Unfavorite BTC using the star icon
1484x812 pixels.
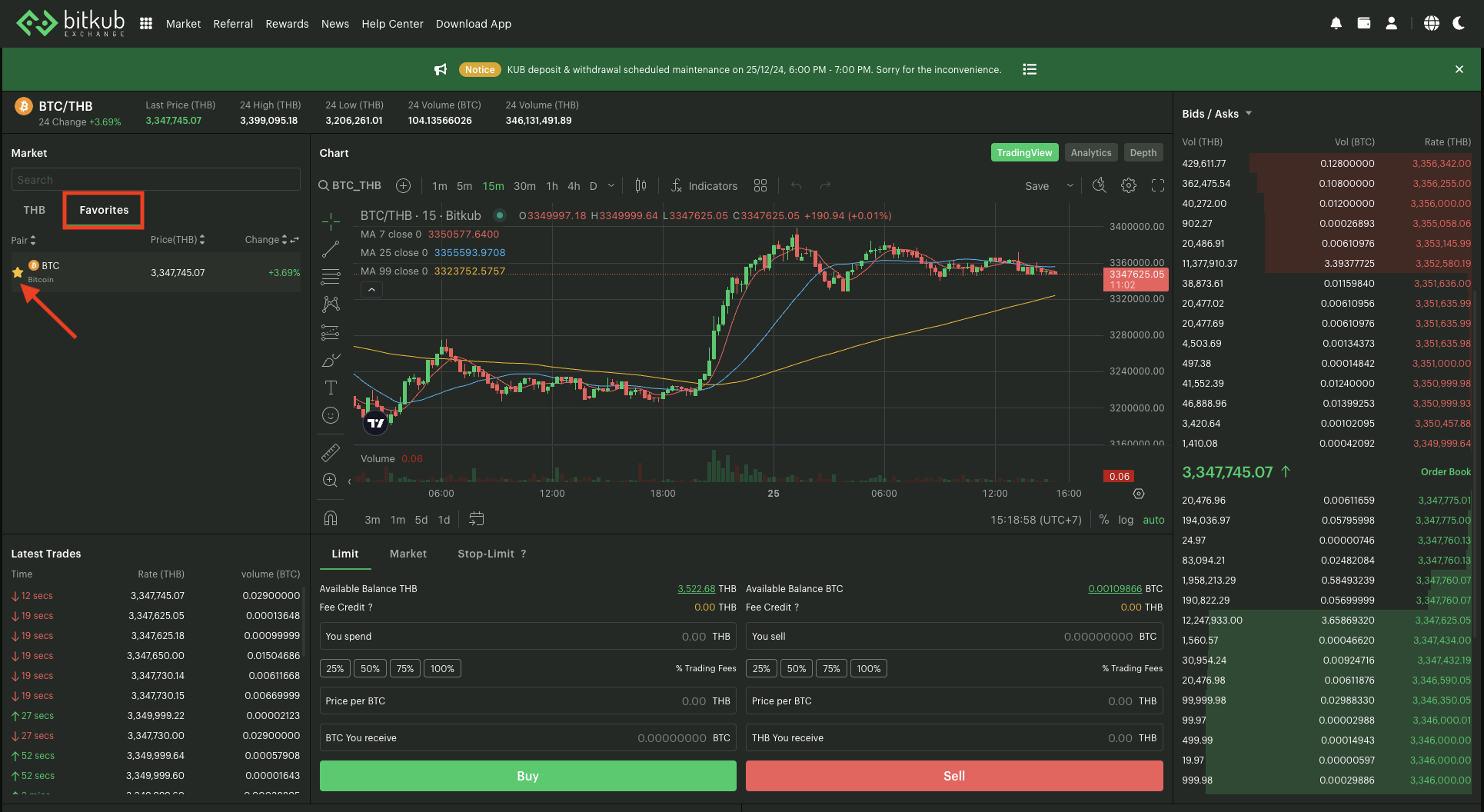[18, 272]
